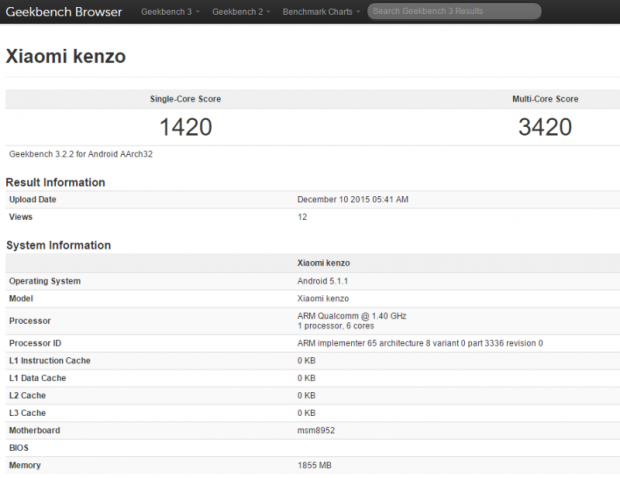Click the single-core score value 1420
Image resolution: width=620 pixels, height=478 pixels.
coord(185,127)
